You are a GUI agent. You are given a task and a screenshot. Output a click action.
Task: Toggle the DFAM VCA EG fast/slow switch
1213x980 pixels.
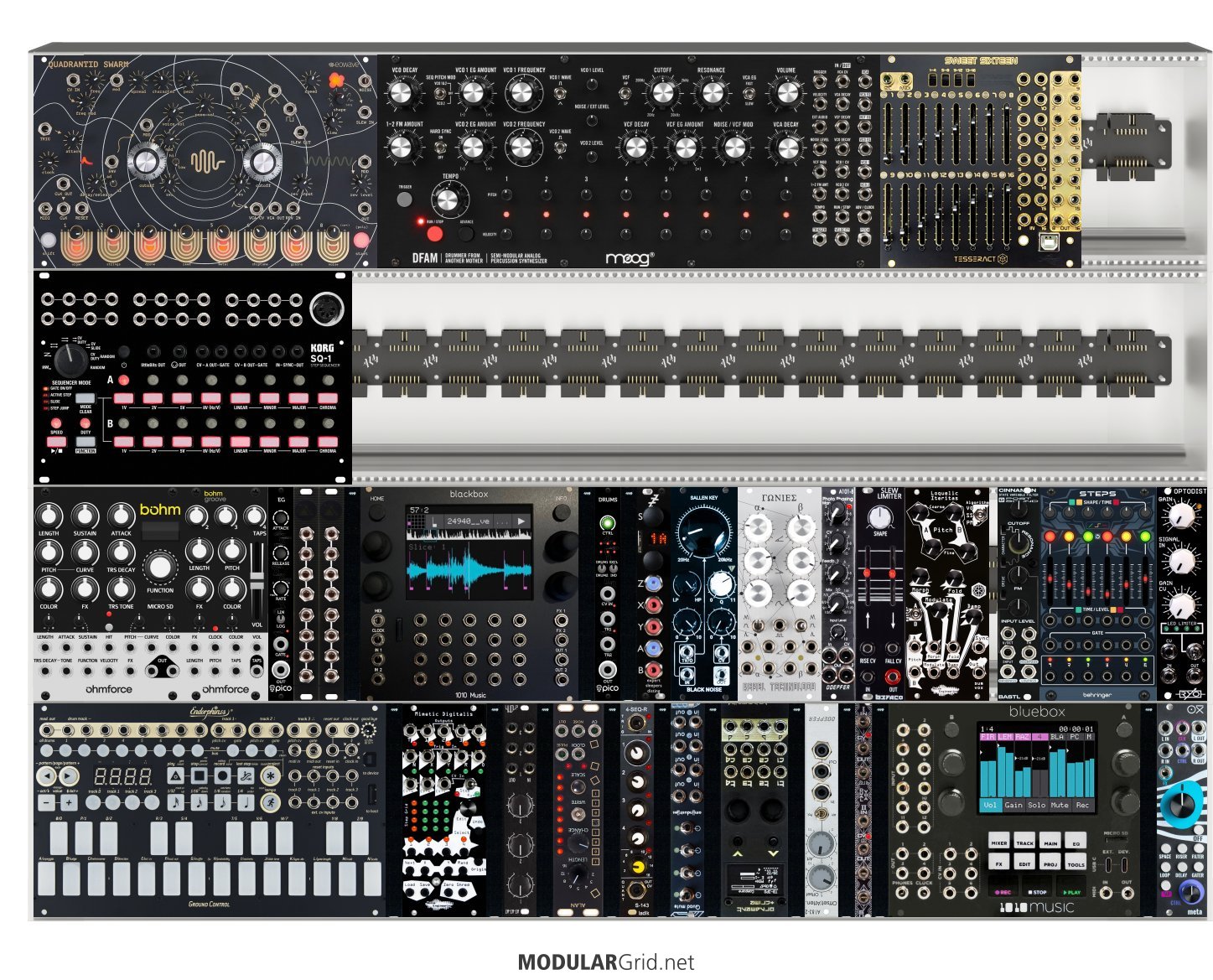748,93
